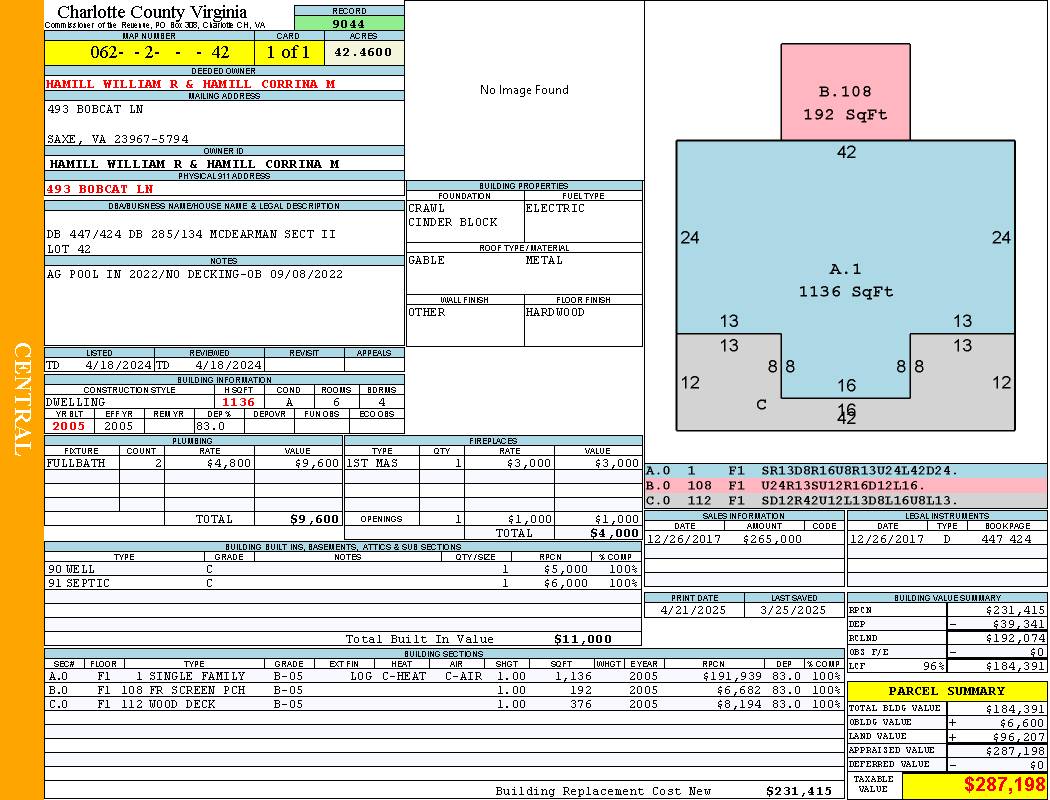The width and height of the screenshot is (1050, 800).
Task: Select deeded owner HAMILL WILLIAM R & HAMILL CORRINA M in red
Action: pos(191,84)
